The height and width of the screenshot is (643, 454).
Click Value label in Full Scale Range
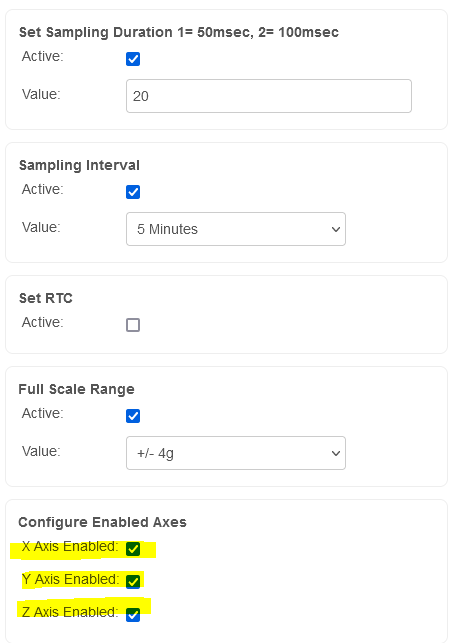click(x=41, y=451)
